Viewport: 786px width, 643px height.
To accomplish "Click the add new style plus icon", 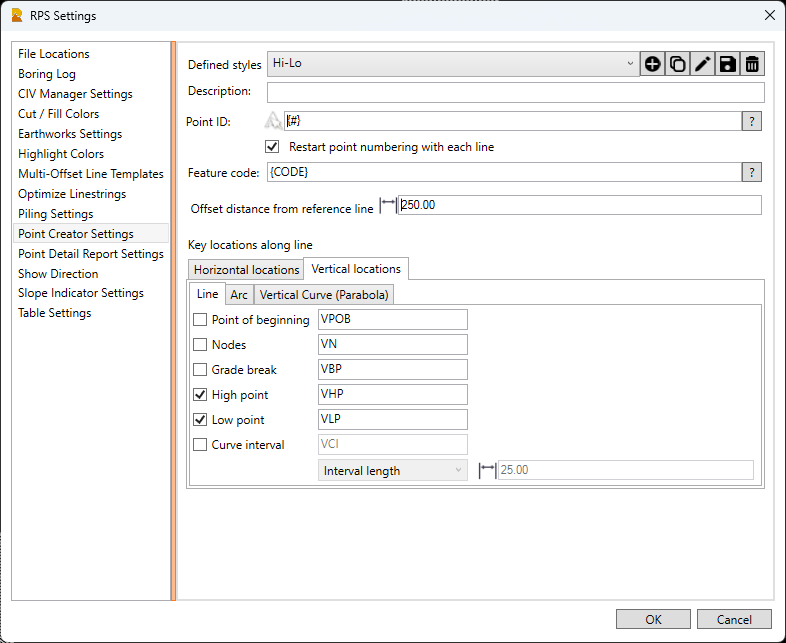I will pyautogui.click(x=652, y=64).
